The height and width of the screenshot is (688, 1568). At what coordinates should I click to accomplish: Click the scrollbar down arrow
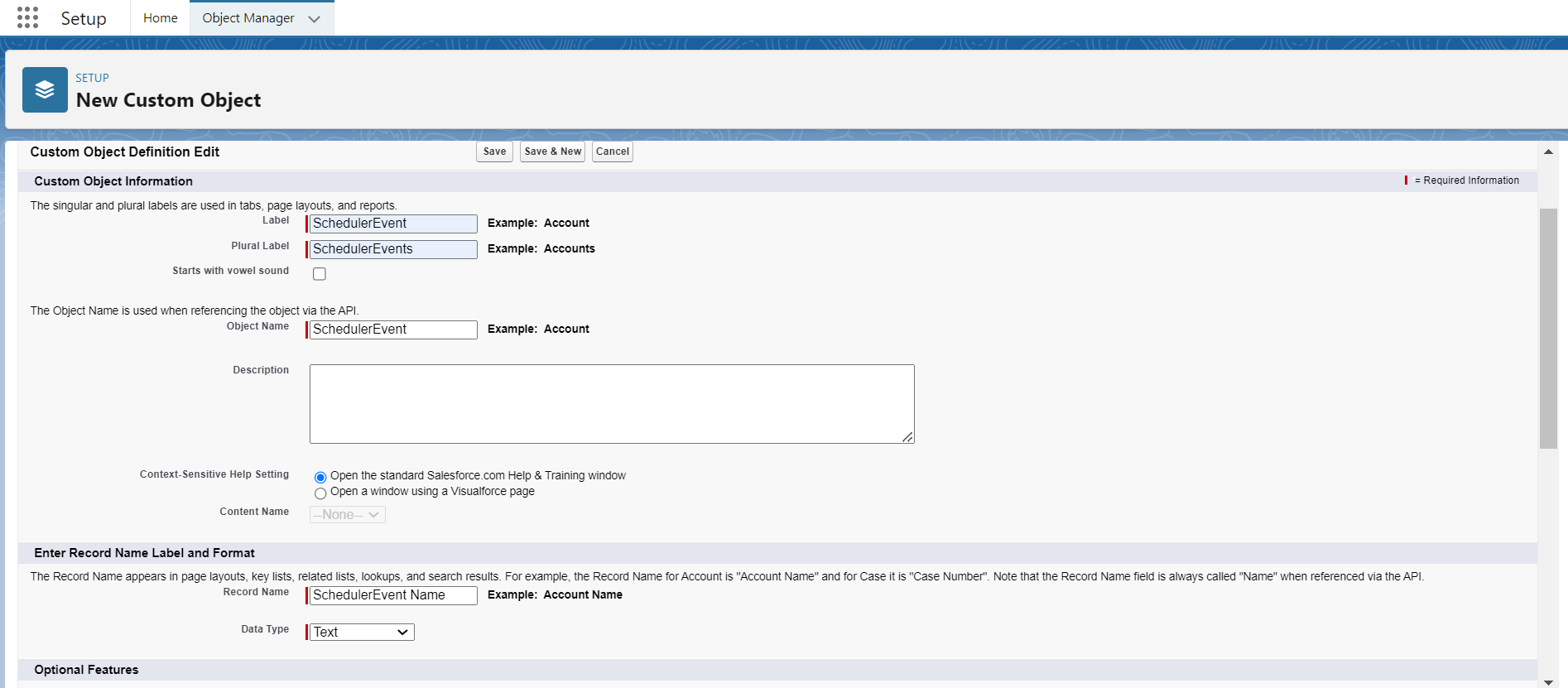pos(1548,681)
